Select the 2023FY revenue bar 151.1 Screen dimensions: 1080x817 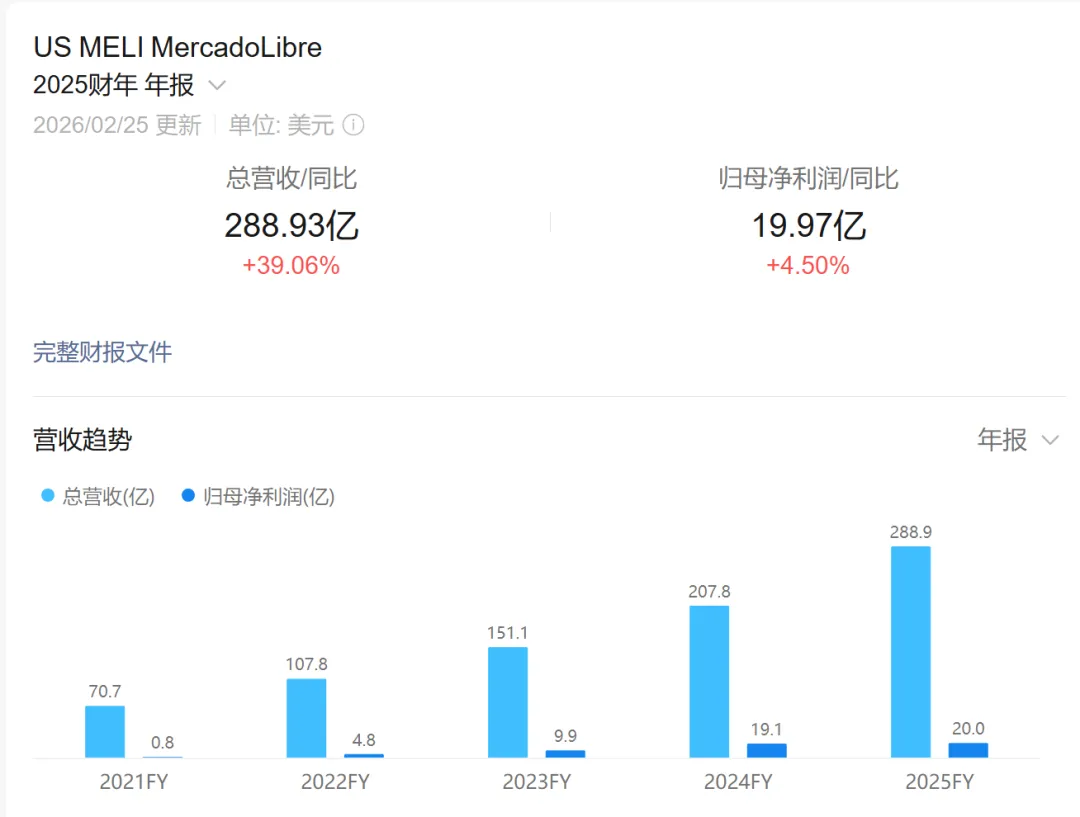pos(507,702)
